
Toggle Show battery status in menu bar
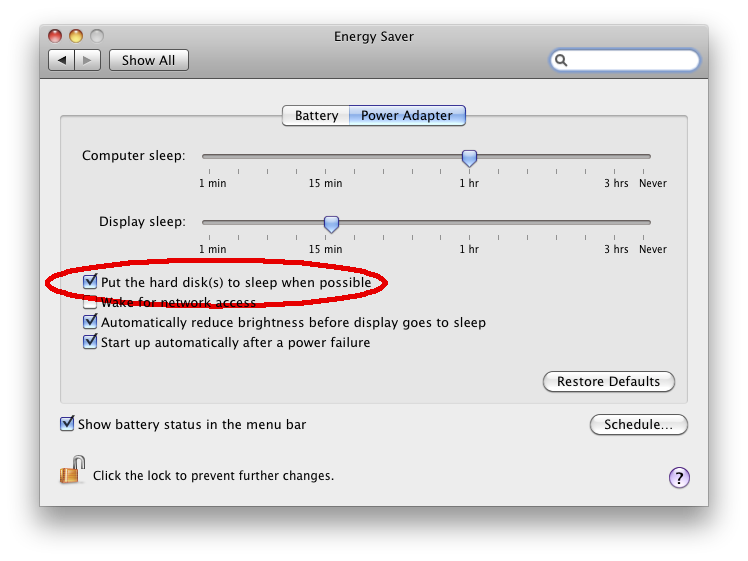pyautogui.click(x=67, y=424)
